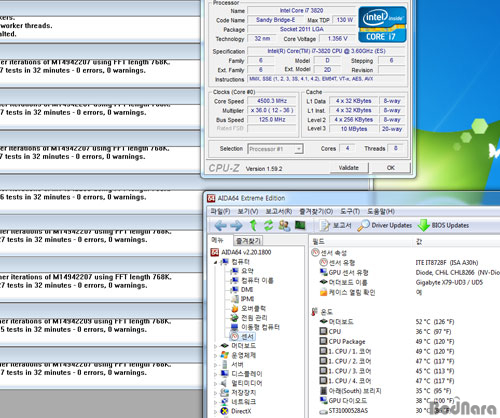Open the 도움말(H) menu

[381, 211]
